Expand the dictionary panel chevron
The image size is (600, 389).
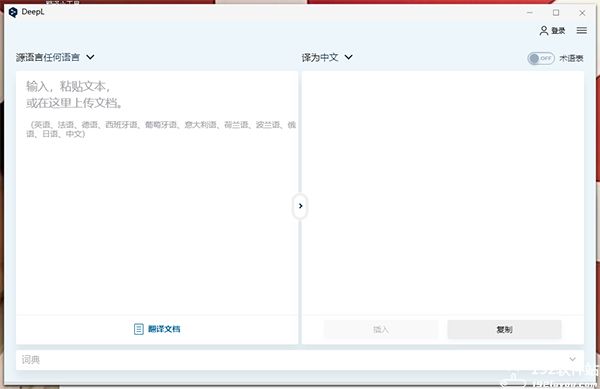point(572,359)
